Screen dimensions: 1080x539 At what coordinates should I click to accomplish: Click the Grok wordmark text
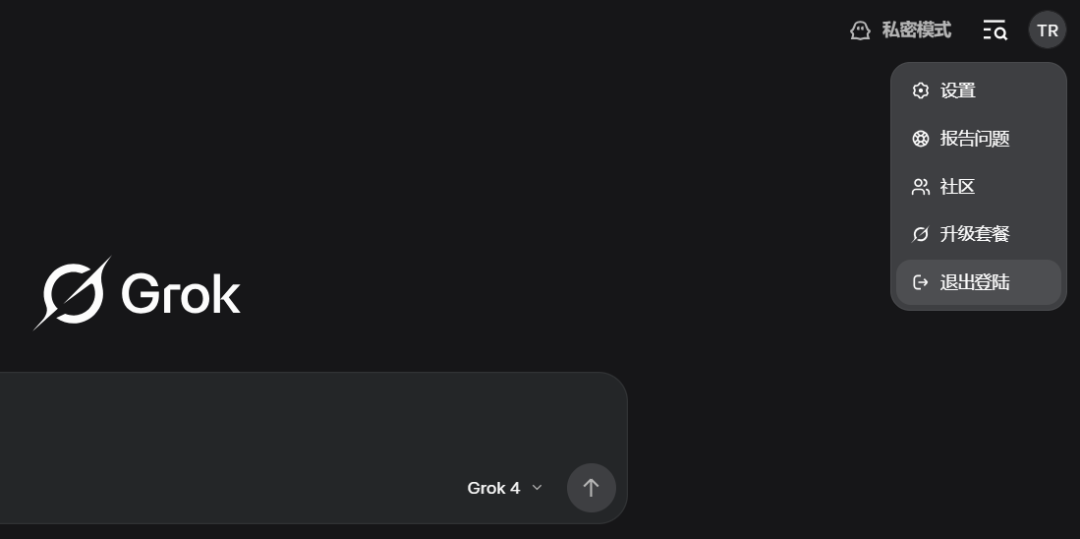[181, 294]
